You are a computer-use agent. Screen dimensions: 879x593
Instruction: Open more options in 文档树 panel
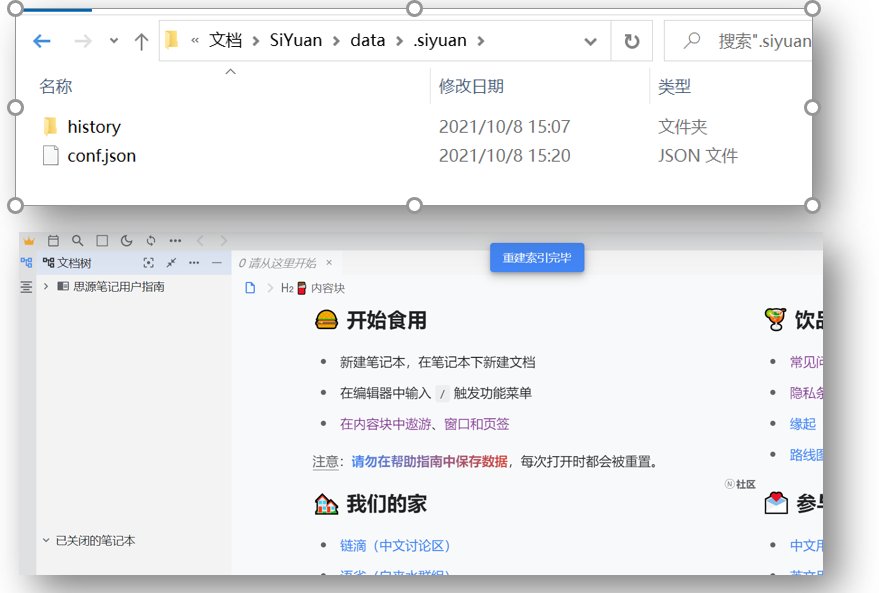click(194, 263)
